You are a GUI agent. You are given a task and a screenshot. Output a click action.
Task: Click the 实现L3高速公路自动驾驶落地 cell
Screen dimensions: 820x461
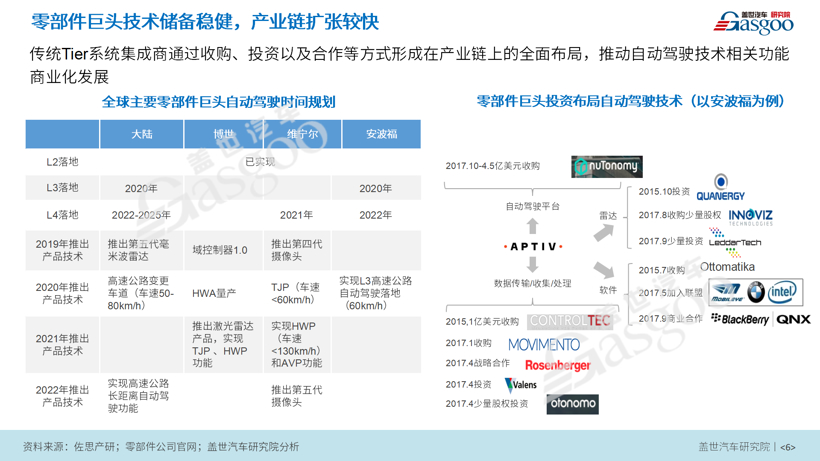coord(375,293)
